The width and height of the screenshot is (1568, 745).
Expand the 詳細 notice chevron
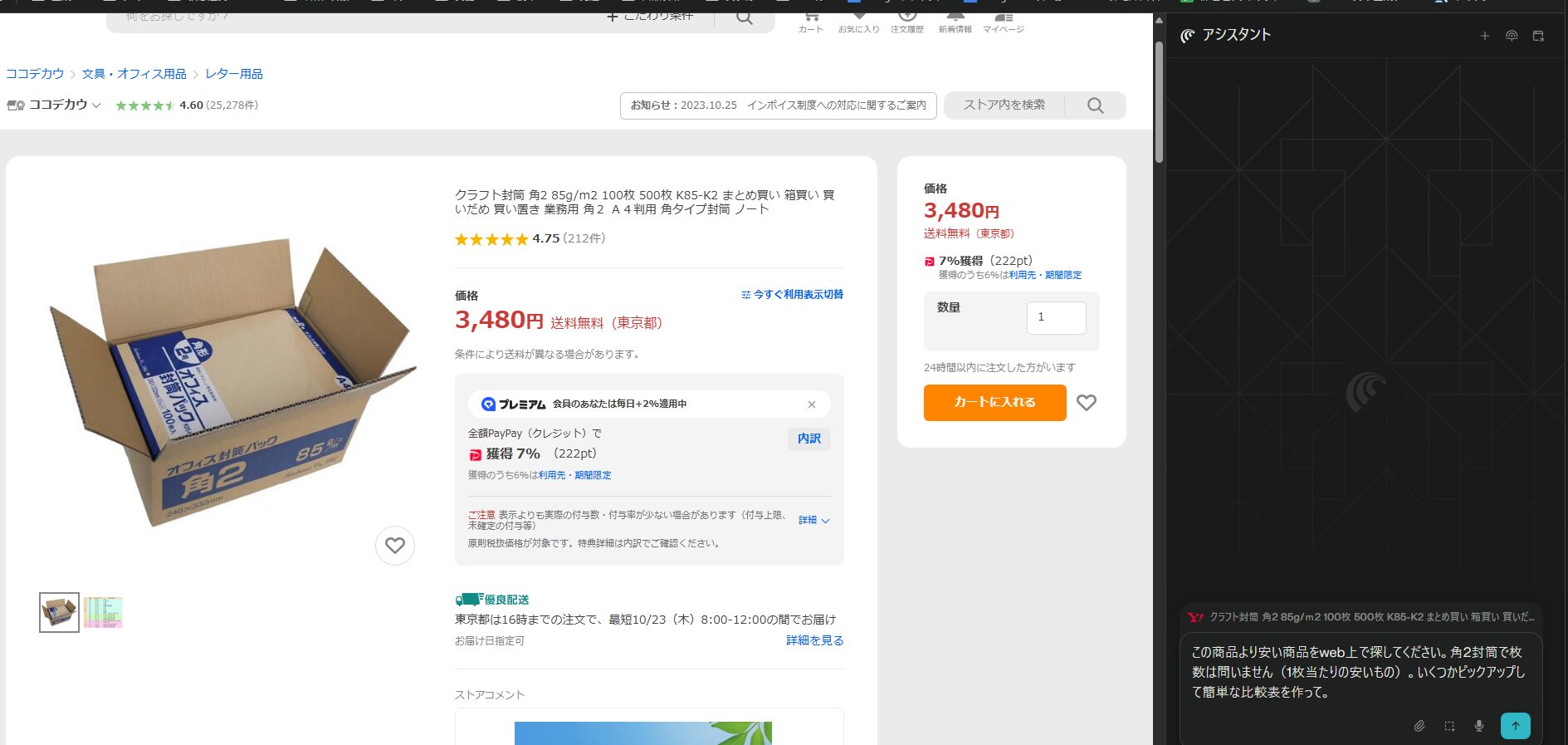(813, 520)
